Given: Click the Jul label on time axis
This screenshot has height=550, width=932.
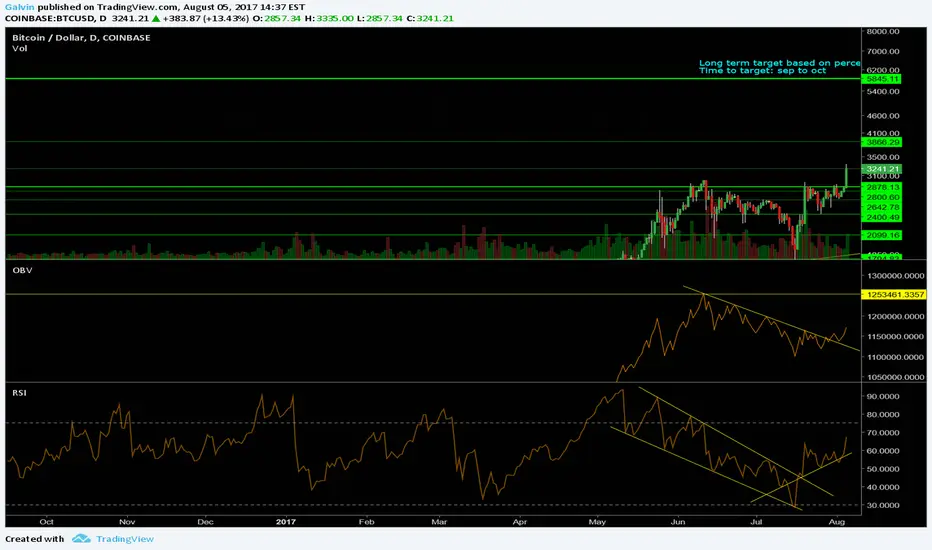Looking at the screenshot, I should click(756, 522).
